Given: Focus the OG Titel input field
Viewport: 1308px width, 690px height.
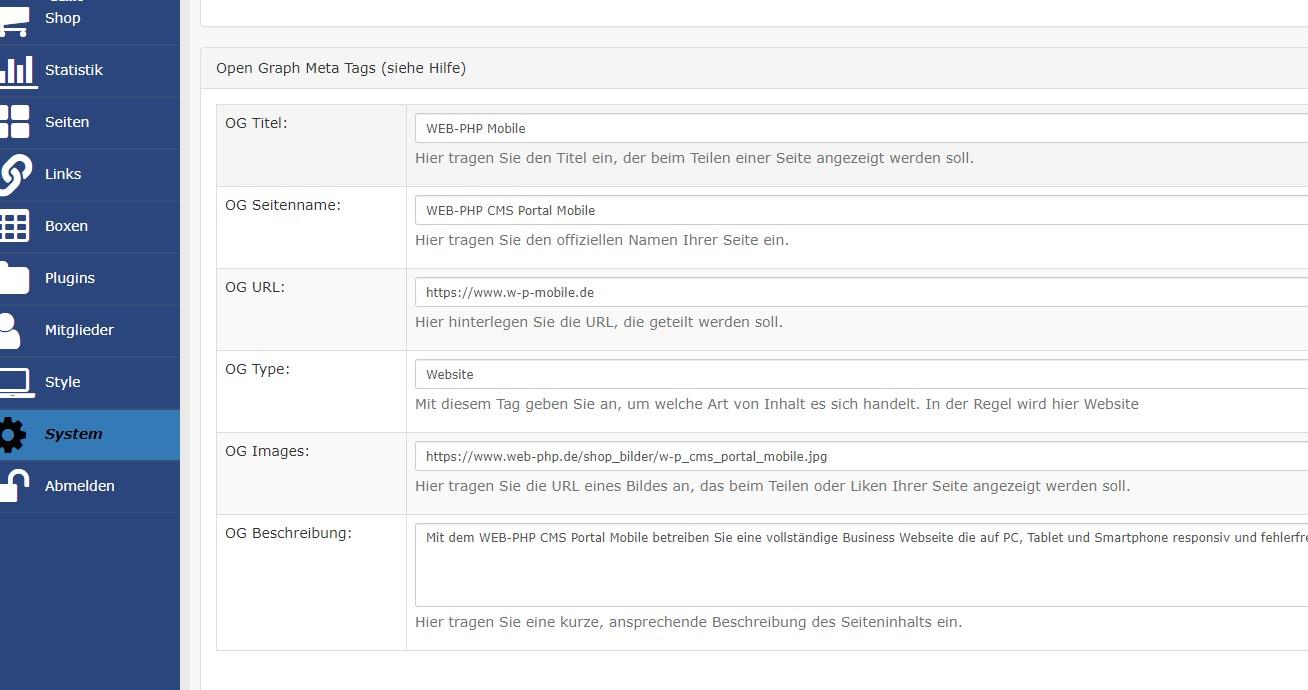Looking at the screenshot, I should tap(860, 128).
